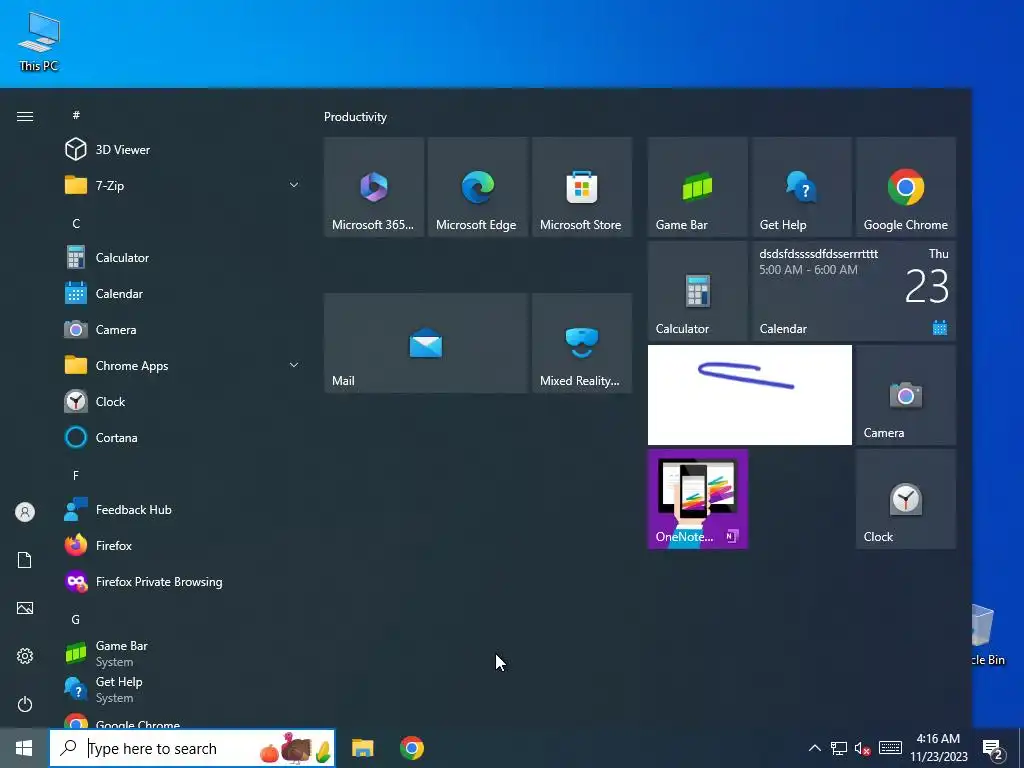Image resolution: width=1024 pixels, height=768 pixels.
Task: Launch the Mixed Reality Portal tile
Action: click(x=582, y=343)
